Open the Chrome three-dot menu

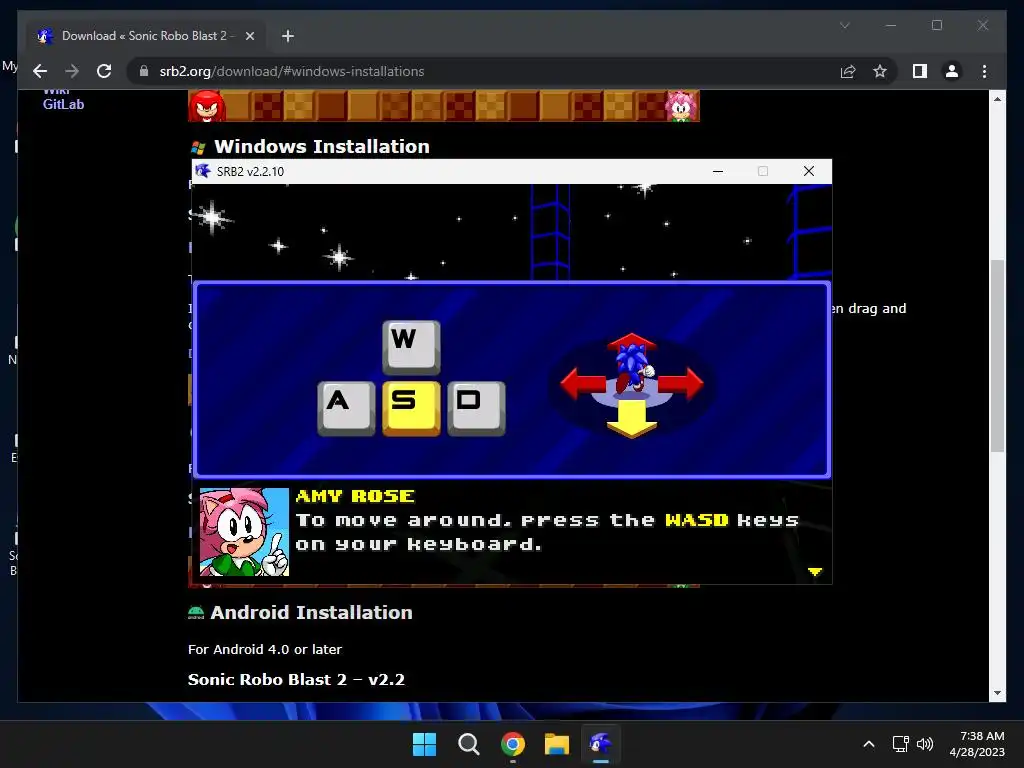tap(984, 71)
